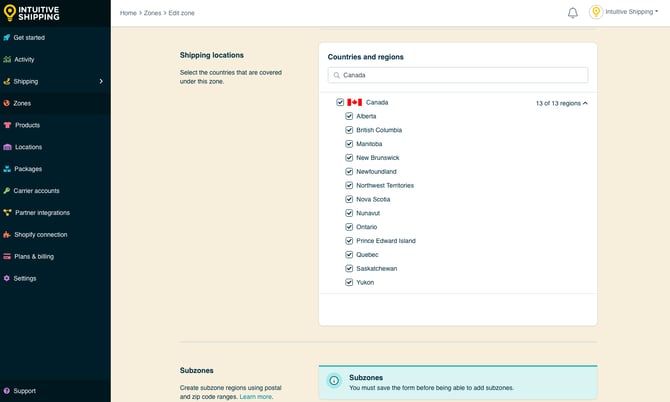Click the Locations icon in sidebar
Viewport: 670px width, 402px height.
pos(7,147)
